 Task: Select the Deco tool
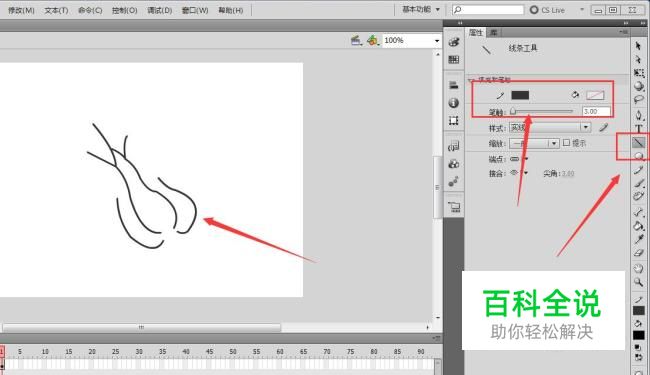tap(638, 196)
